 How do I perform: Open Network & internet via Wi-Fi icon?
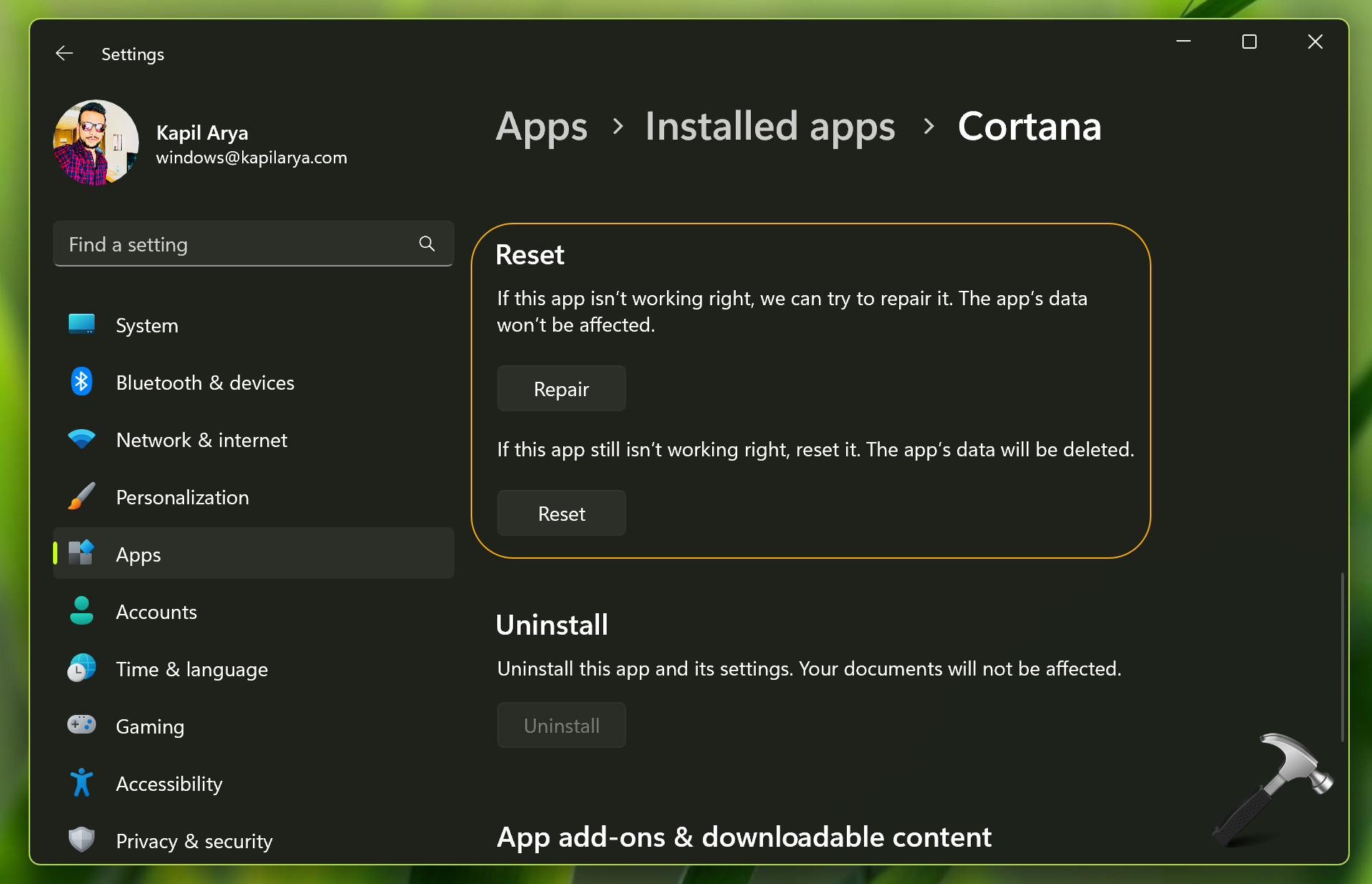(81, 439)
